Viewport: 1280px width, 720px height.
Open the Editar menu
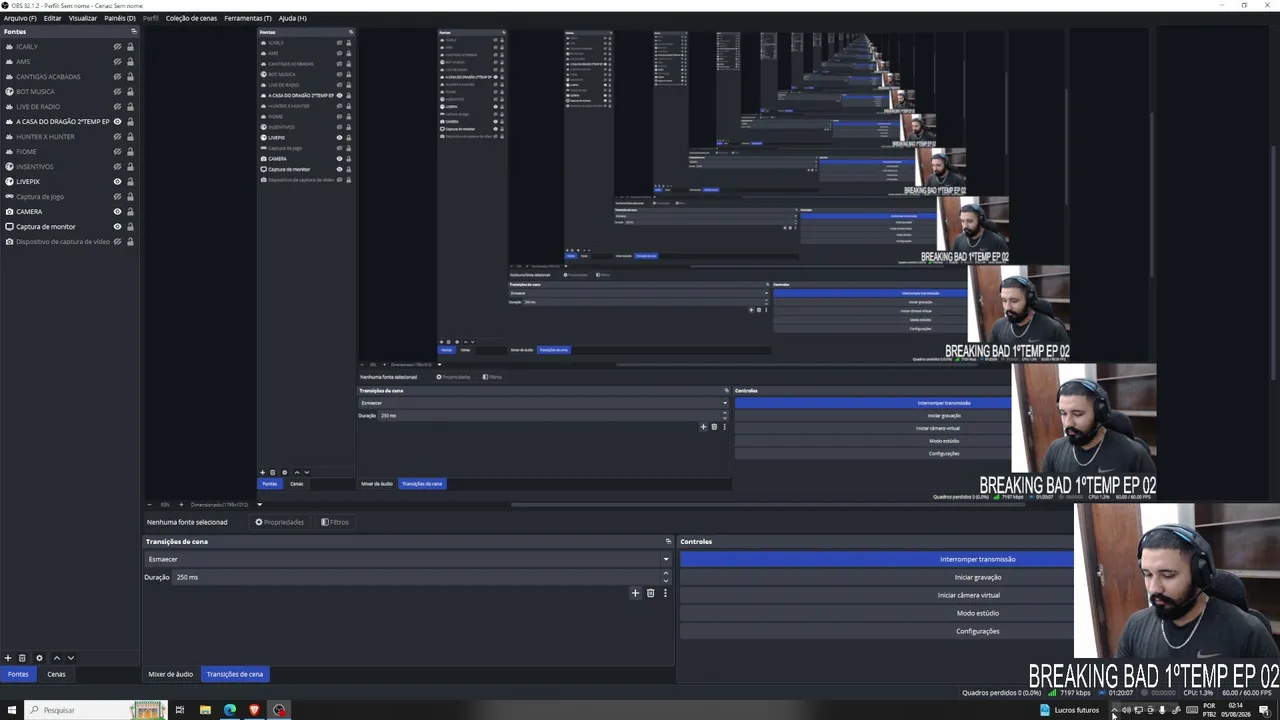coord(53,18)
